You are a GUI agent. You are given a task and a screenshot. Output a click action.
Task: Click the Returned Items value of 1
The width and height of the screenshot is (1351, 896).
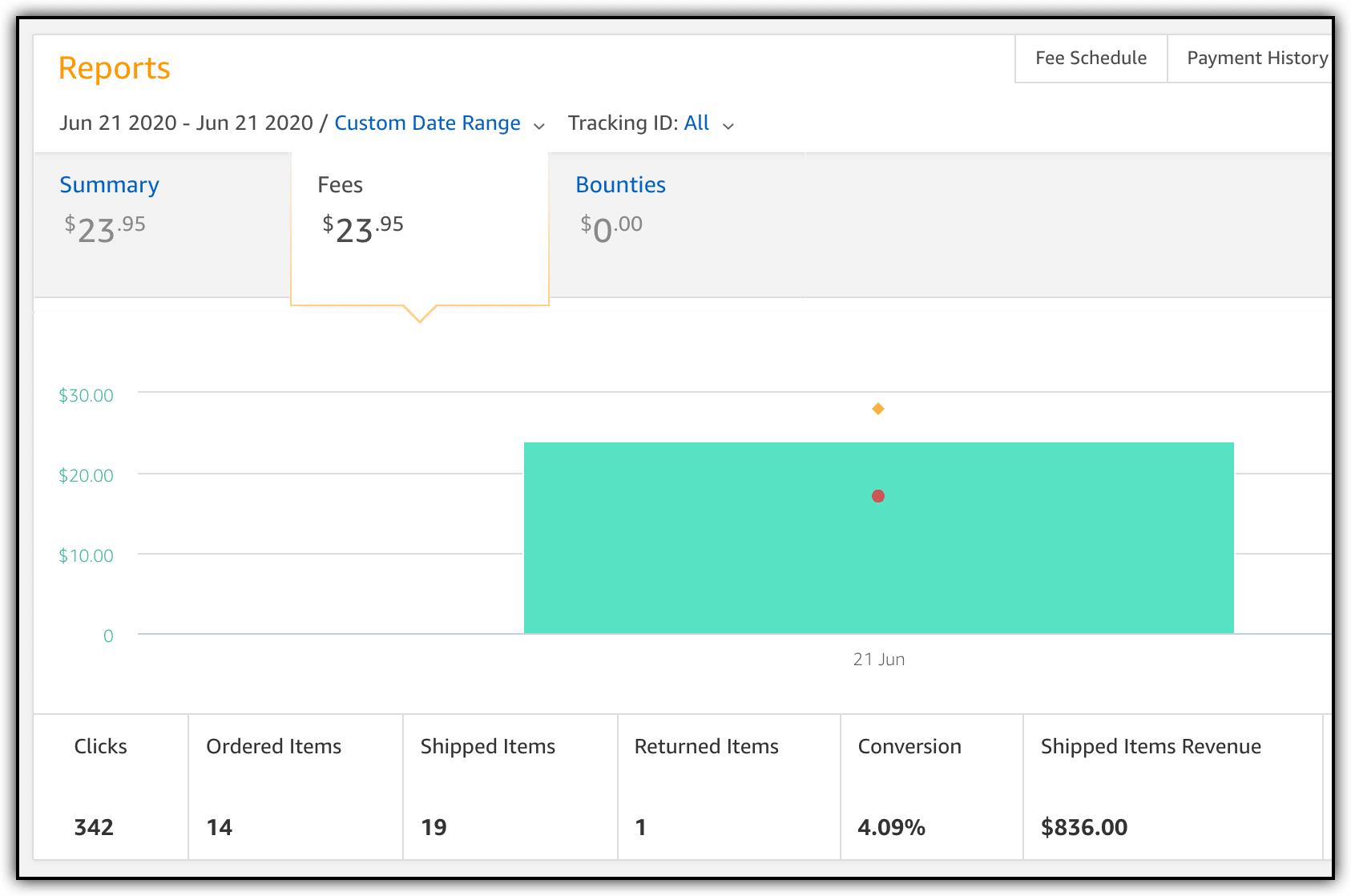(x=641, y=826)
